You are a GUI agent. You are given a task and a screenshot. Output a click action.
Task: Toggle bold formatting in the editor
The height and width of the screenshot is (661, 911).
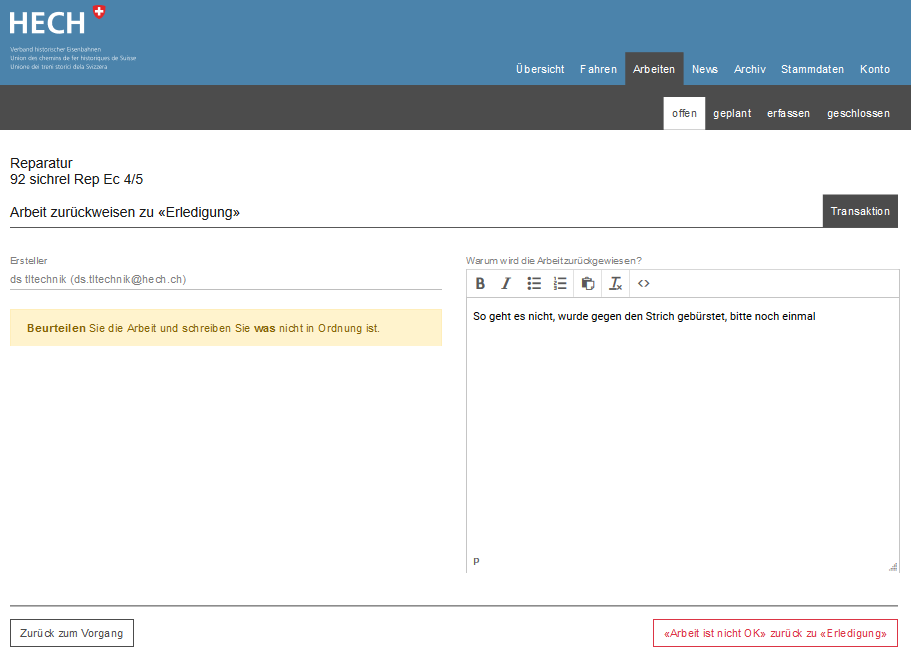coord(481,284)
